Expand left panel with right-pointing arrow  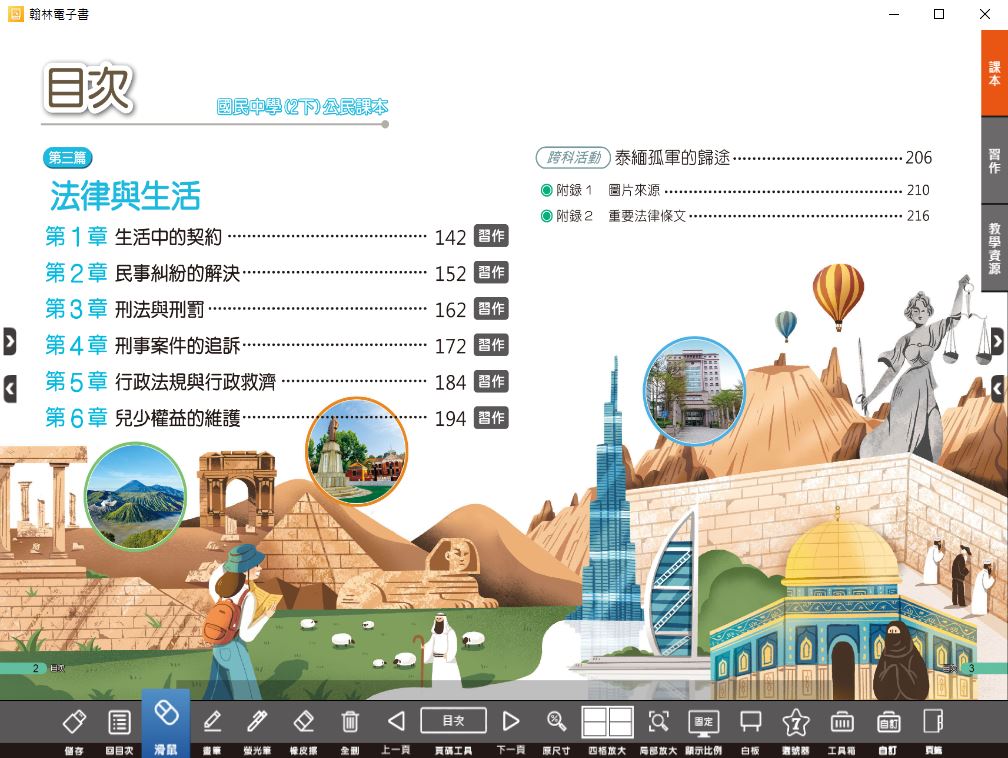click(10, 341)
